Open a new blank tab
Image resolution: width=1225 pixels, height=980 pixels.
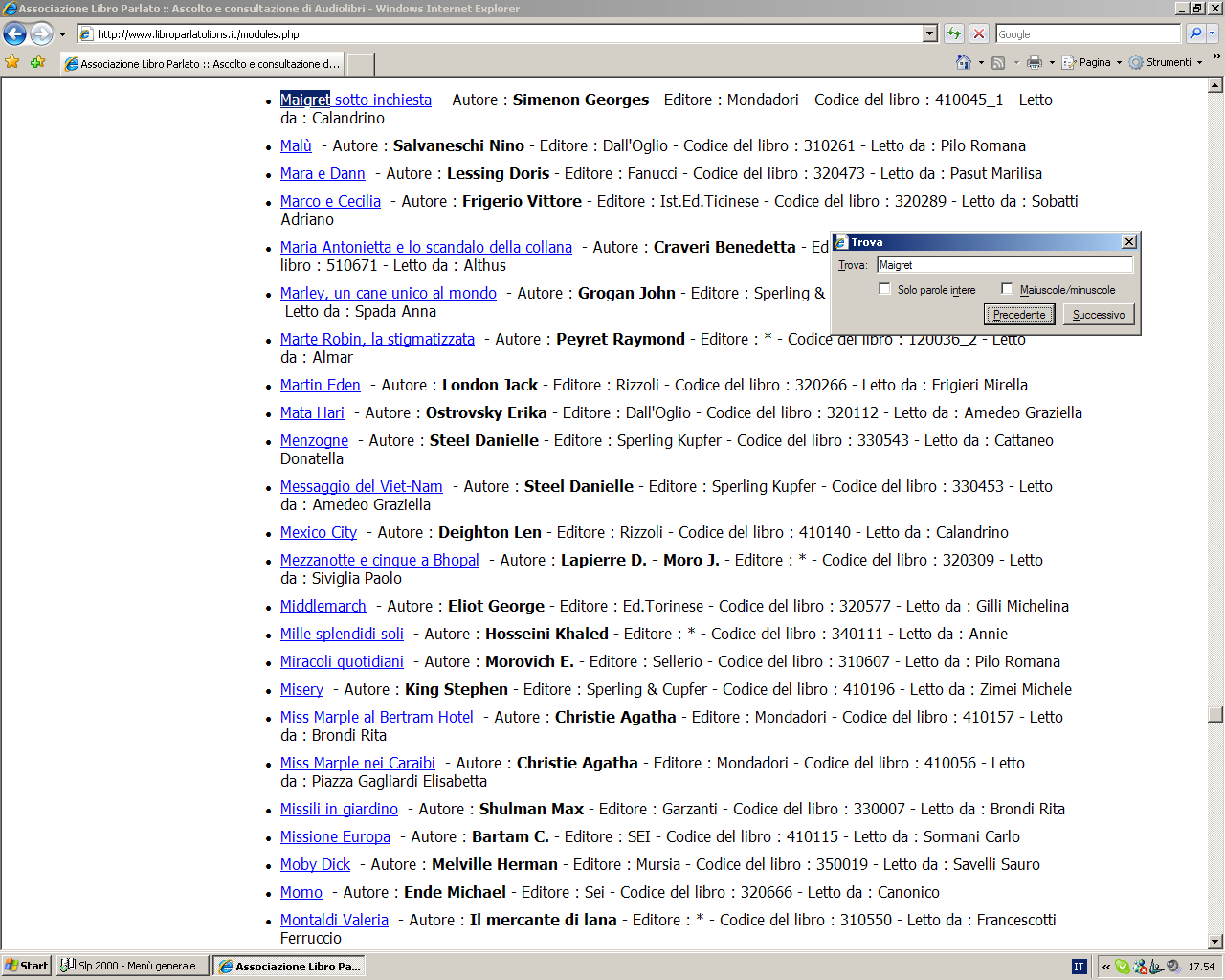pos(360,64)
